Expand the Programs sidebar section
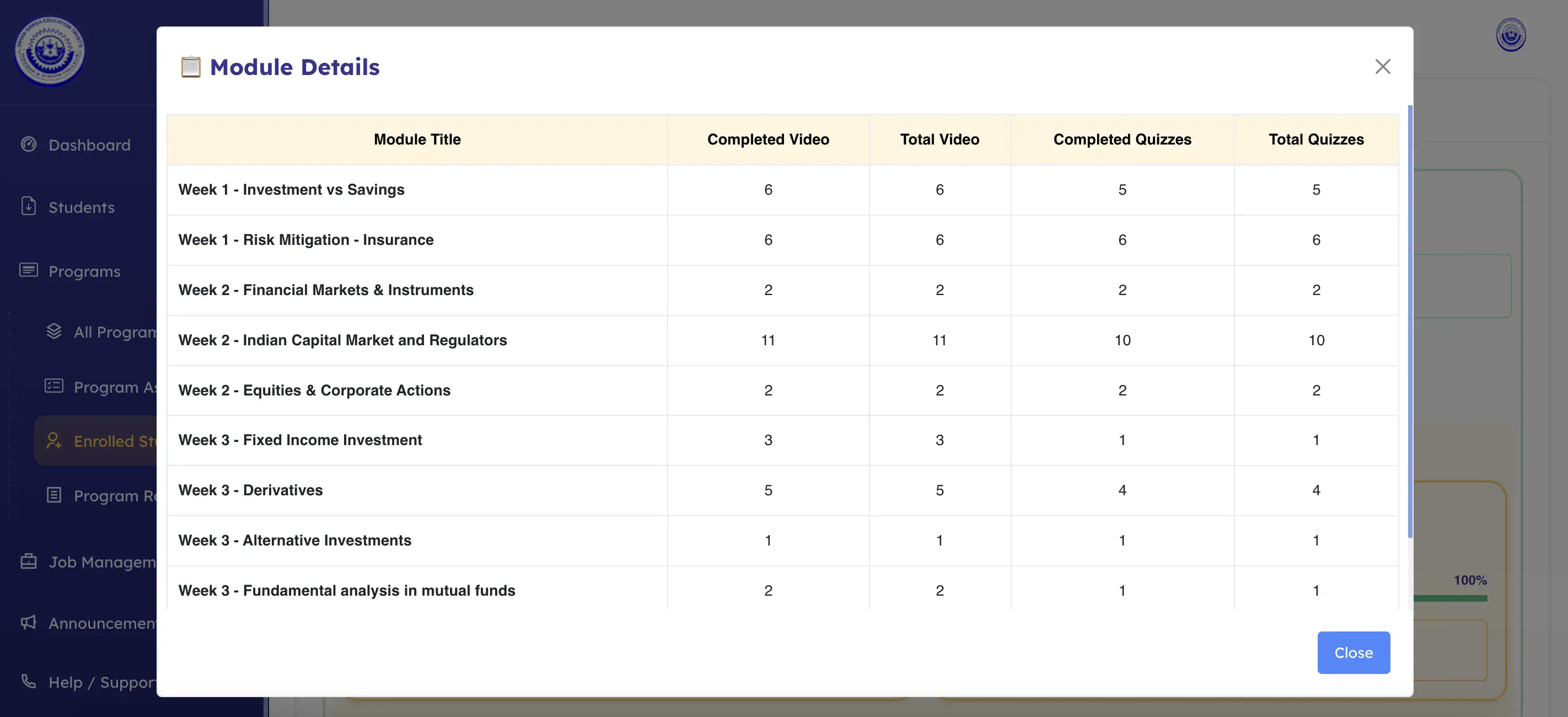 (x=84, y=271)
